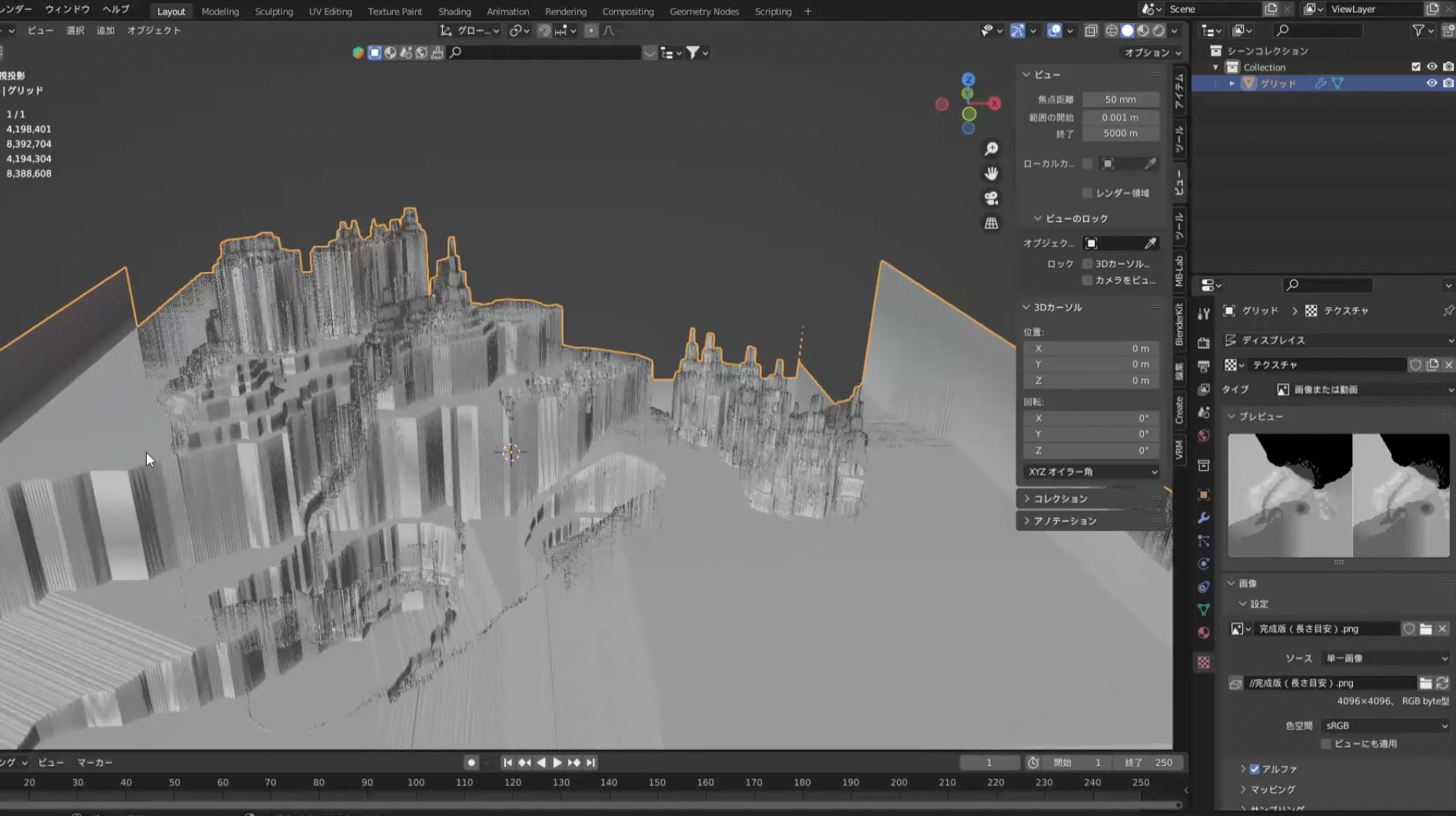The width and height of the screenshot is (1456, 816).
Task: Jump to the timeline end frame
Action: 590,762
